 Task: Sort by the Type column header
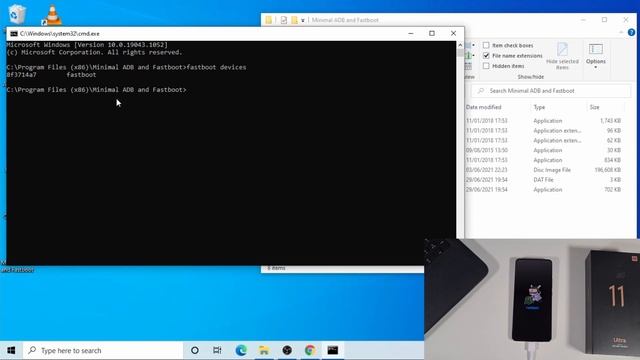[x=539, y=107]
